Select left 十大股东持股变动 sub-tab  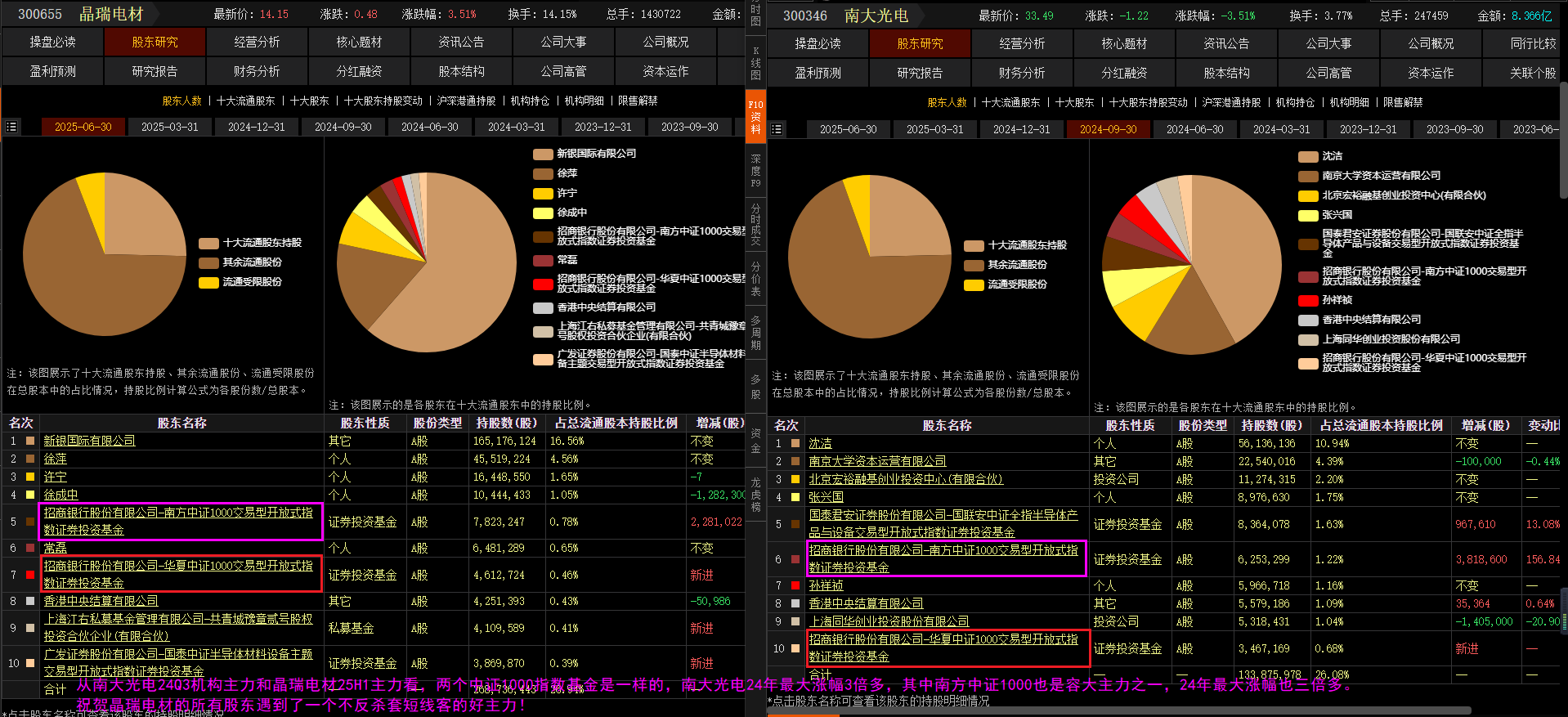[383, 101]
